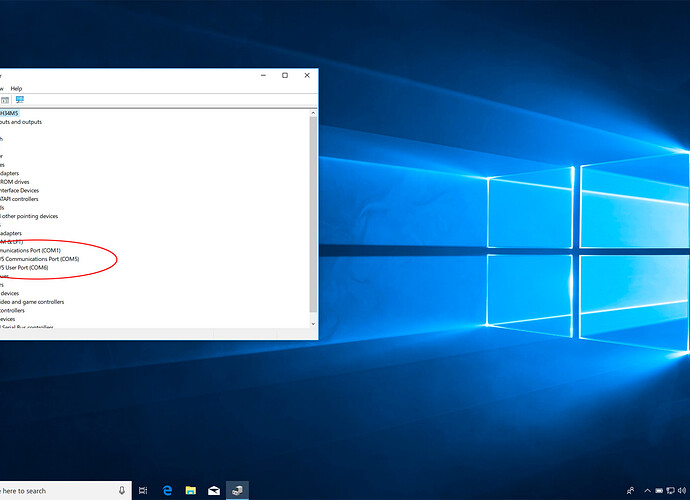Image resolution: width=690 pixels, height=500 pixels.
Task: Show hidden system tray icons
Action: point(648,490)
